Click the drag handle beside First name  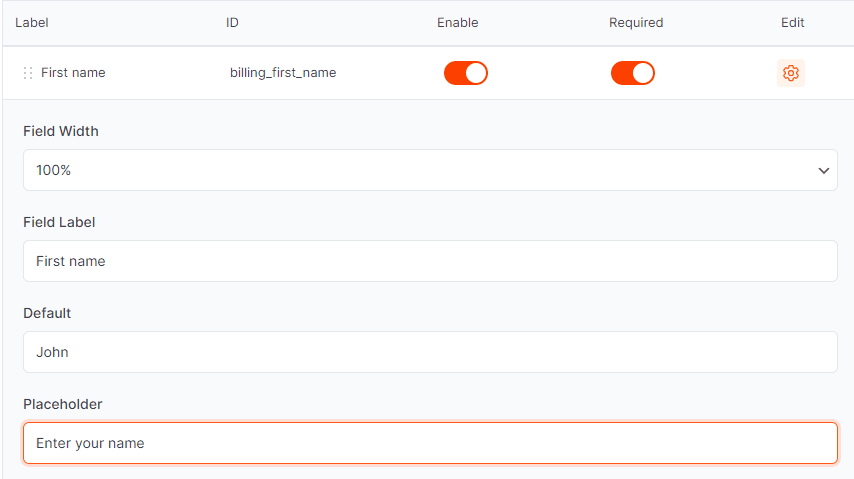tap(28, 73)
